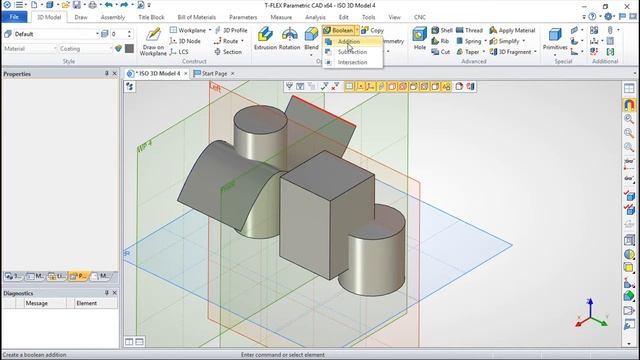Screen dimensions: 640x360
Task: Toggle the first highlighted selection filter button
Action: [x=349, y=86]
